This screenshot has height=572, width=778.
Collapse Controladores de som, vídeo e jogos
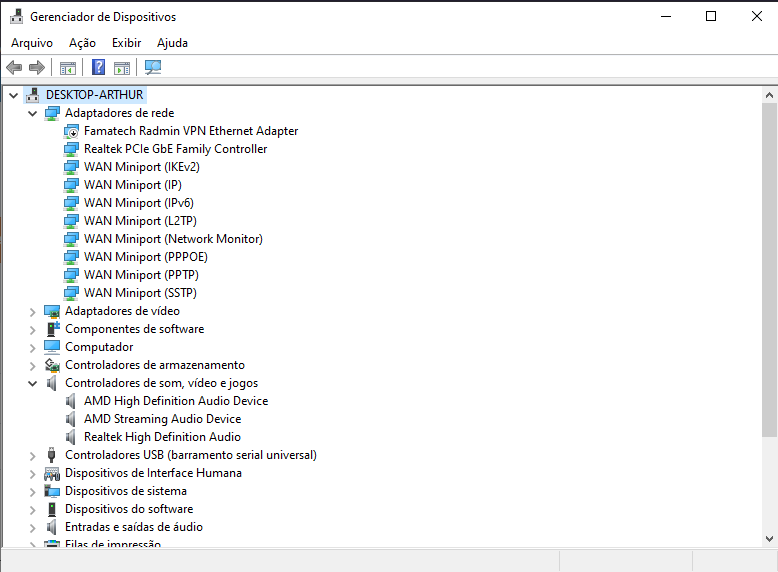click(x=33, y=383)
